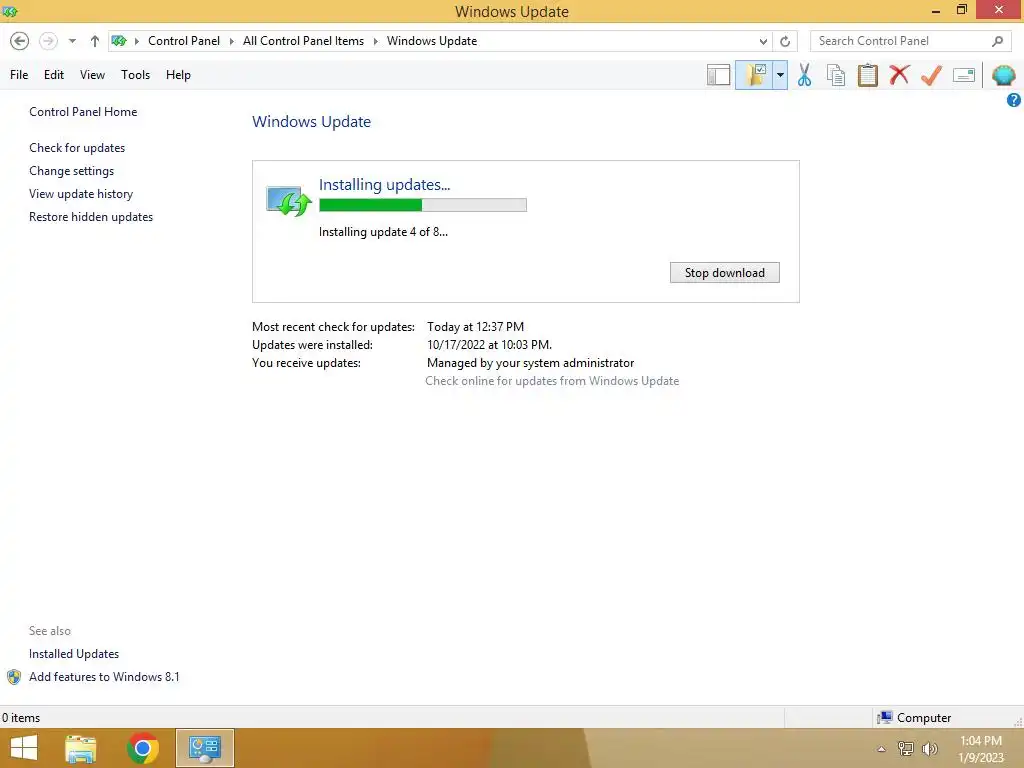
Task: Open address bar history dropdown
Action: click(763, 41)
